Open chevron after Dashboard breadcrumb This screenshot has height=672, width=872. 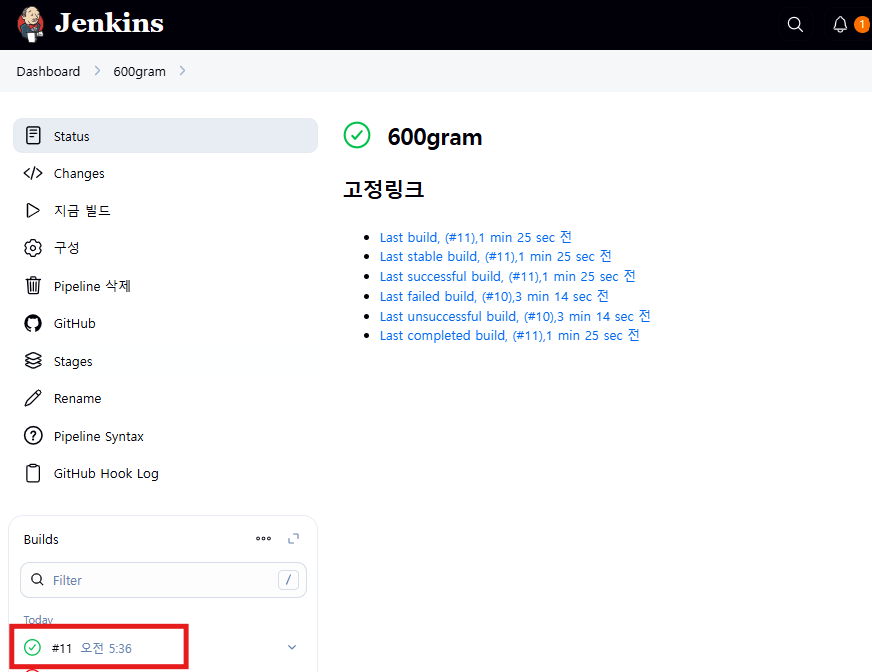click(97, 71)
